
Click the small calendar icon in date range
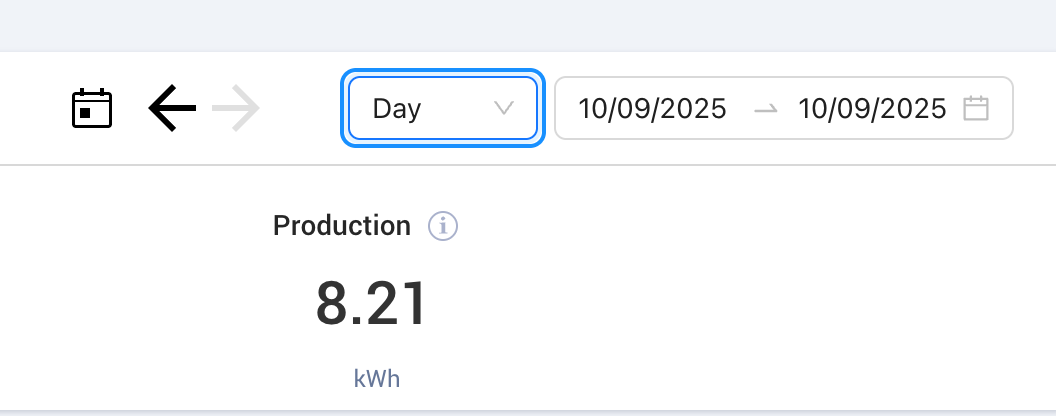coord(976,108)
